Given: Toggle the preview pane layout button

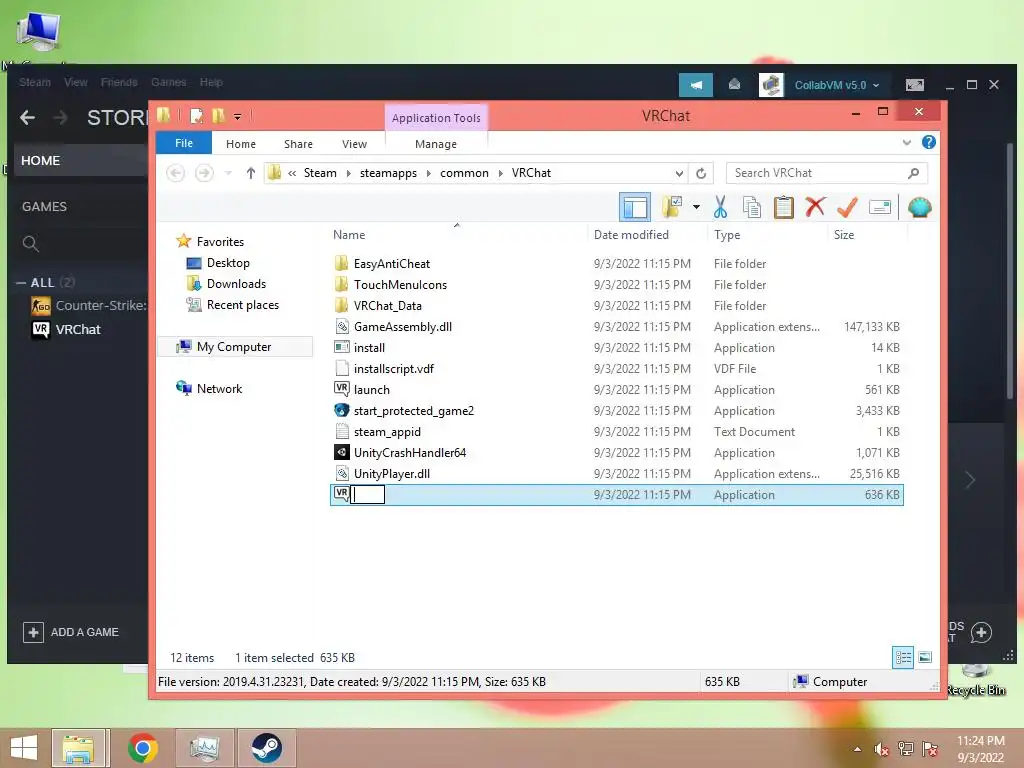Looking at the screenshot, I should [635, 208].
